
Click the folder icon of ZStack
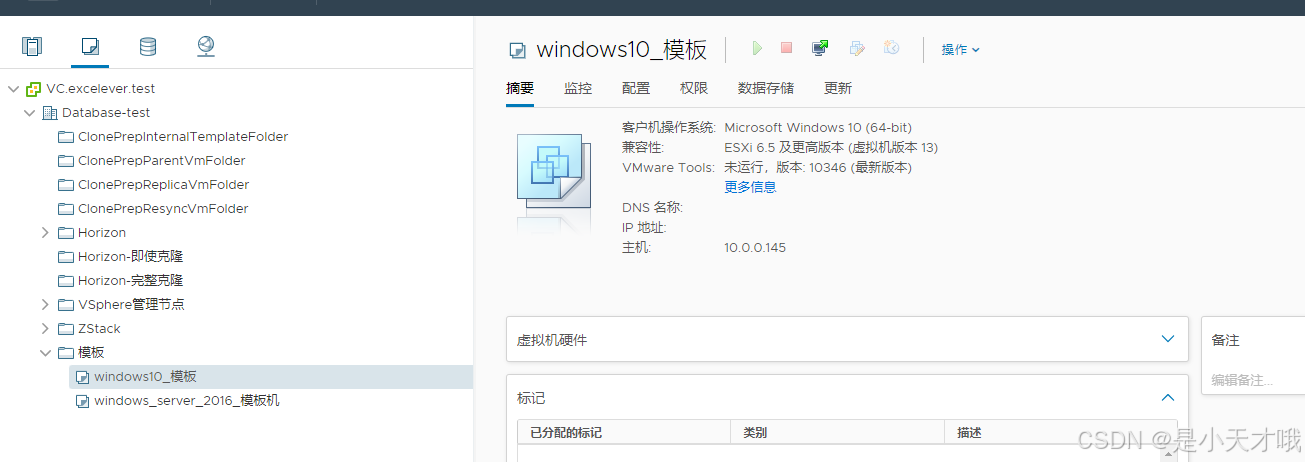[66, 329]
